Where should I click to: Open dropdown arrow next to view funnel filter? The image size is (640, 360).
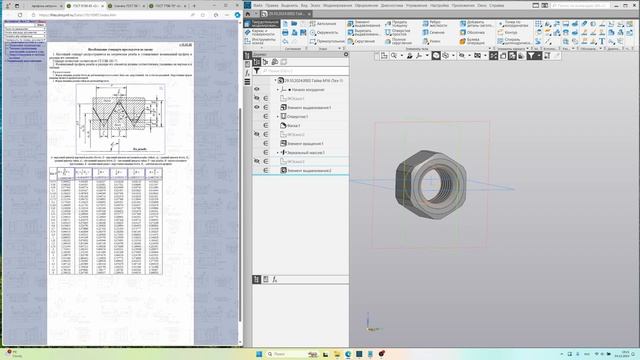(539, 56)
